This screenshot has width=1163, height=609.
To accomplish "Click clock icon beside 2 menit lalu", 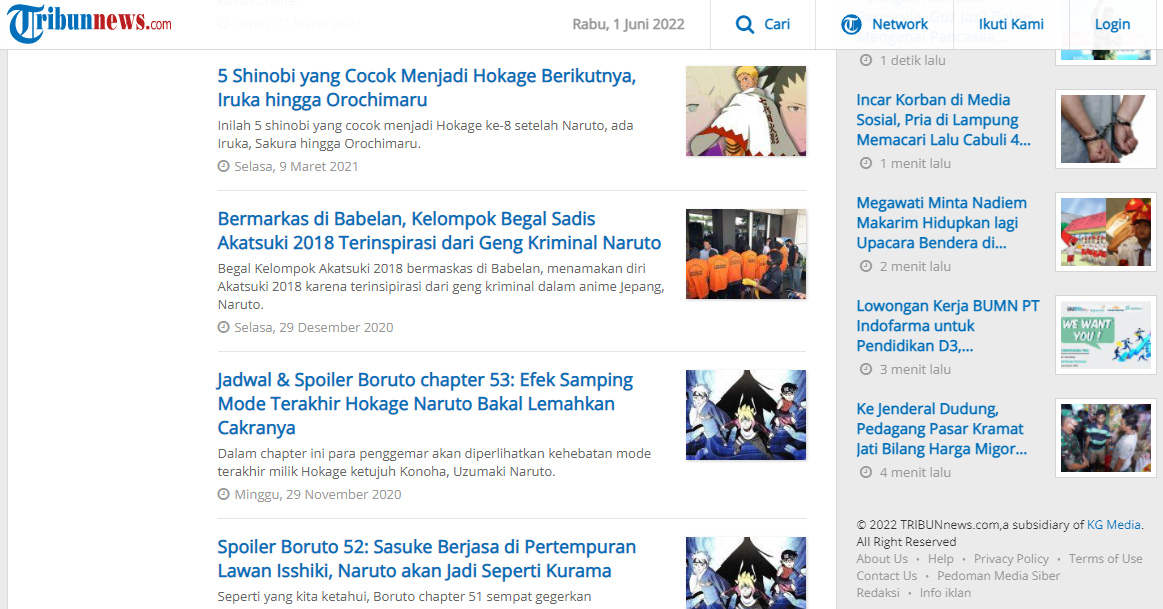I will [x=866, y=266].
